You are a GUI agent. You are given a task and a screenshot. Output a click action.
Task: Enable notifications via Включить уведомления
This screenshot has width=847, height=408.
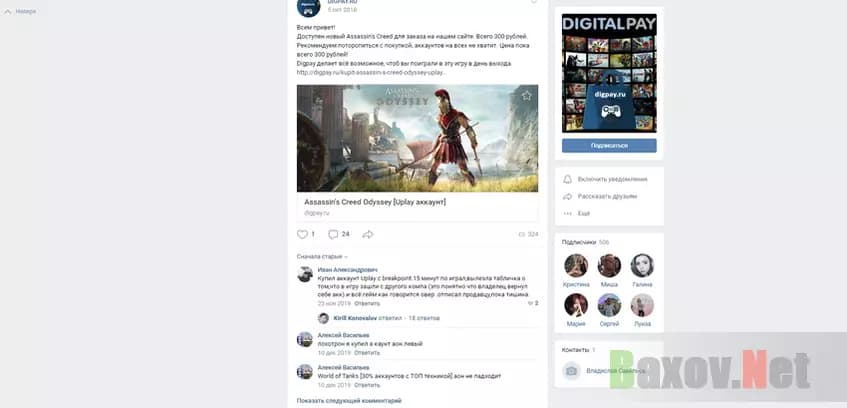tap(612, 179)
